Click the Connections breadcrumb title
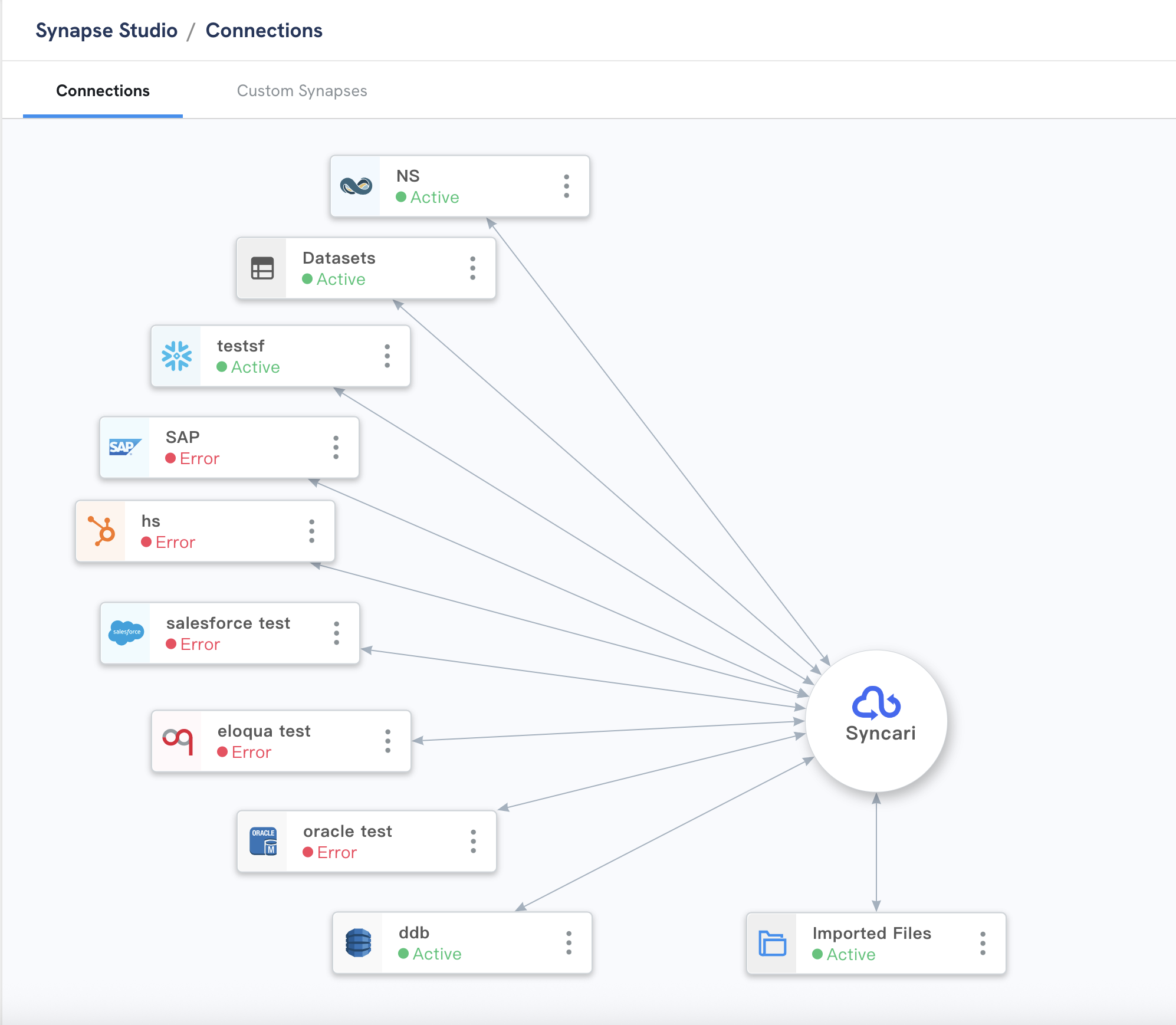The height and width of the screenshot is (1025, 1176). tap(264, 30)
